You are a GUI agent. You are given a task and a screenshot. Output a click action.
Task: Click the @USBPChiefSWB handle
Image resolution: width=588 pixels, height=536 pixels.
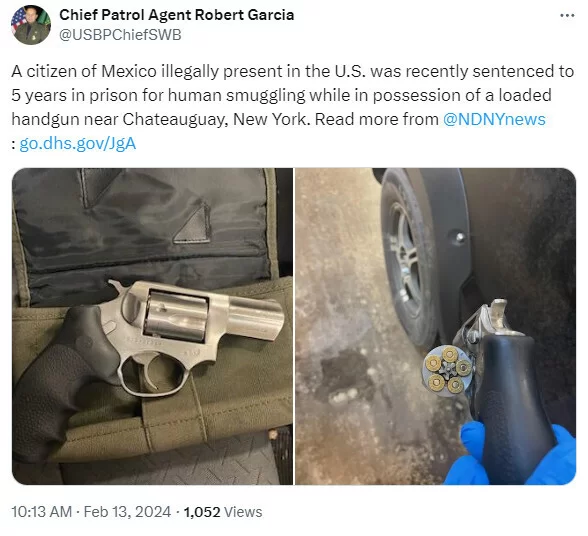(120, 35)
